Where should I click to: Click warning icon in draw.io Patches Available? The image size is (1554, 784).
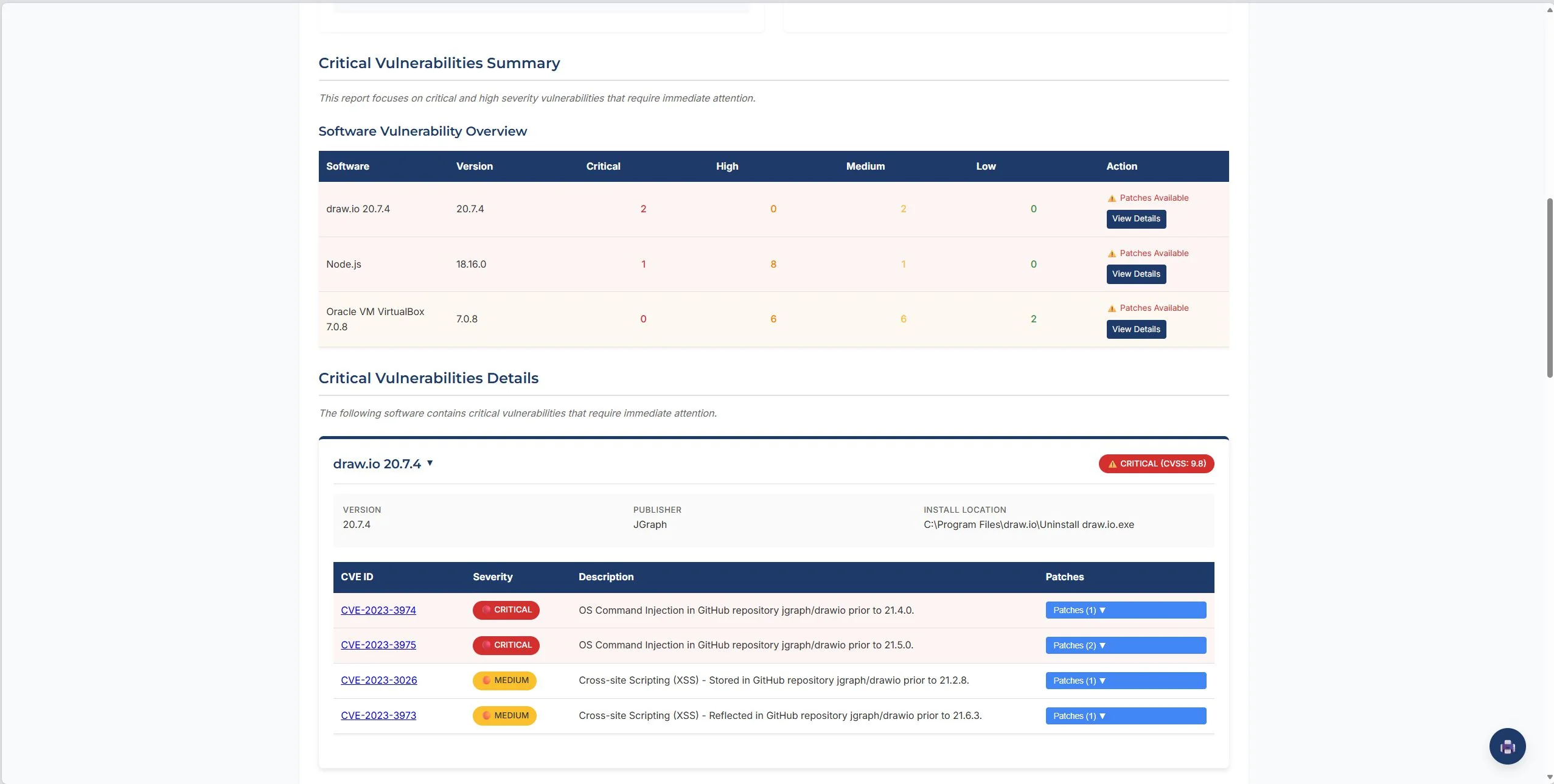(1112, 198)
